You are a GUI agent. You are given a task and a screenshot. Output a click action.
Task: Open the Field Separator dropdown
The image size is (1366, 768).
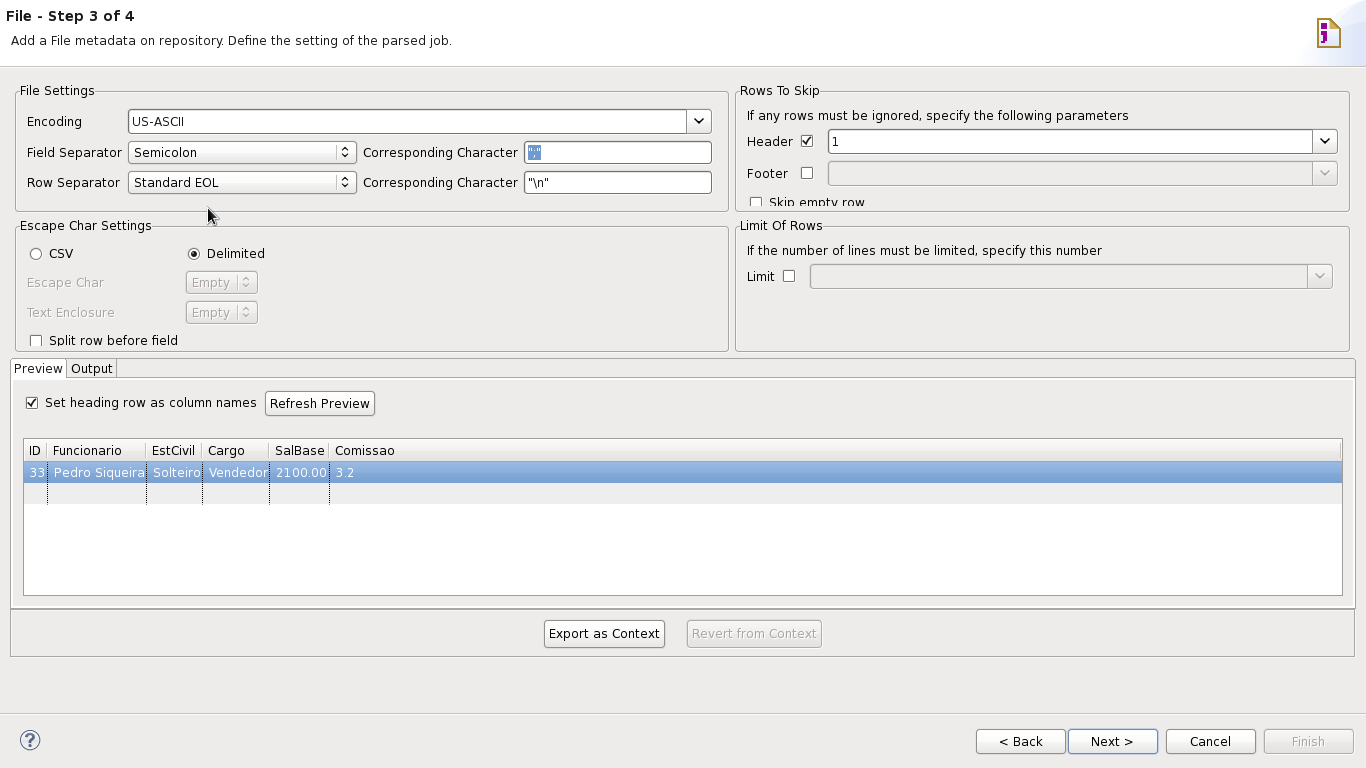344,152
